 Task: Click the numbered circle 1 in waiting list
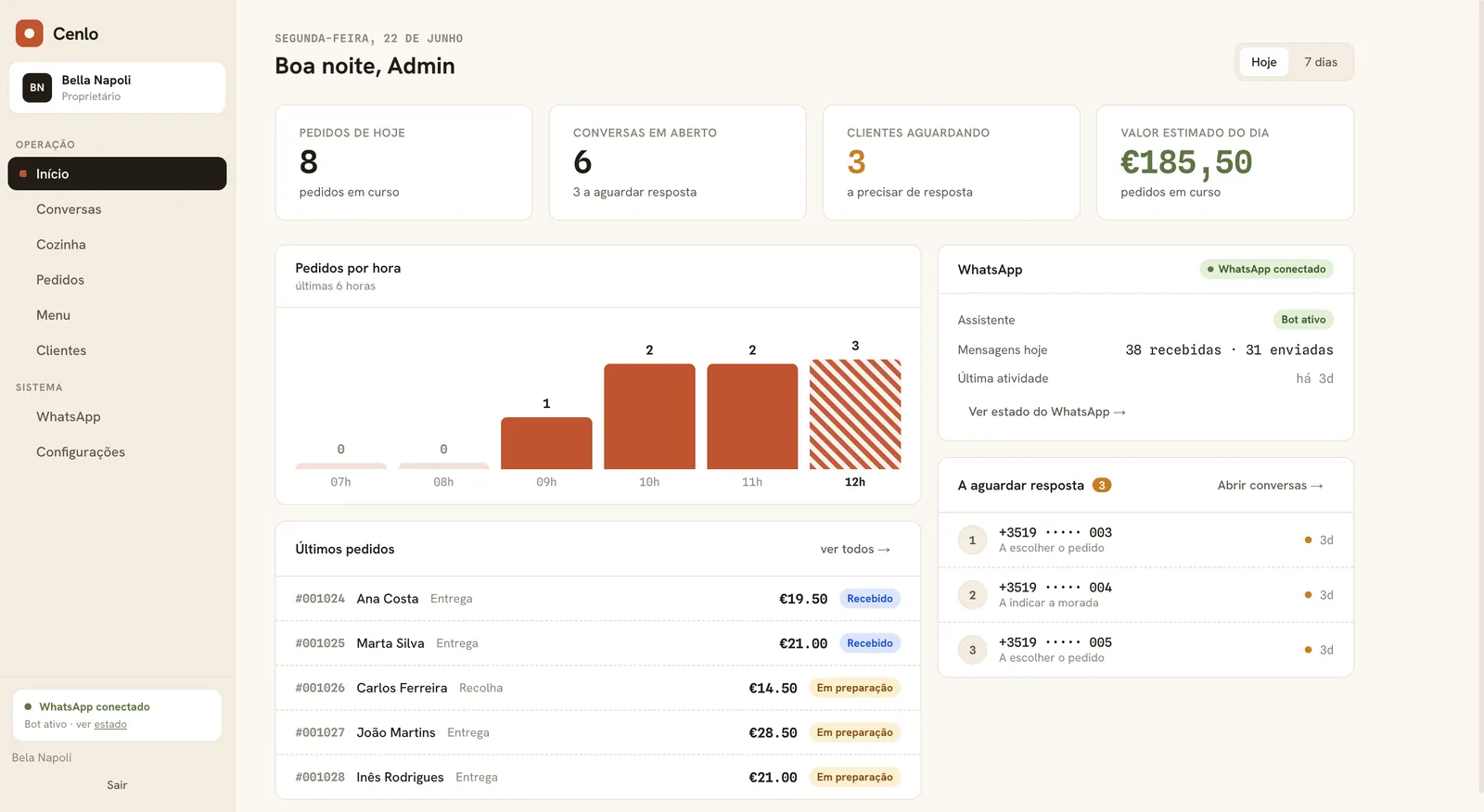point(972,540)
